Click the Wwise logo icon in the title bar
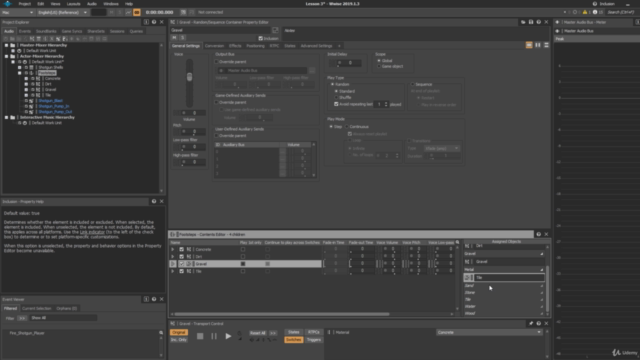This screenshot has height=360, width=640. [8, 4]
